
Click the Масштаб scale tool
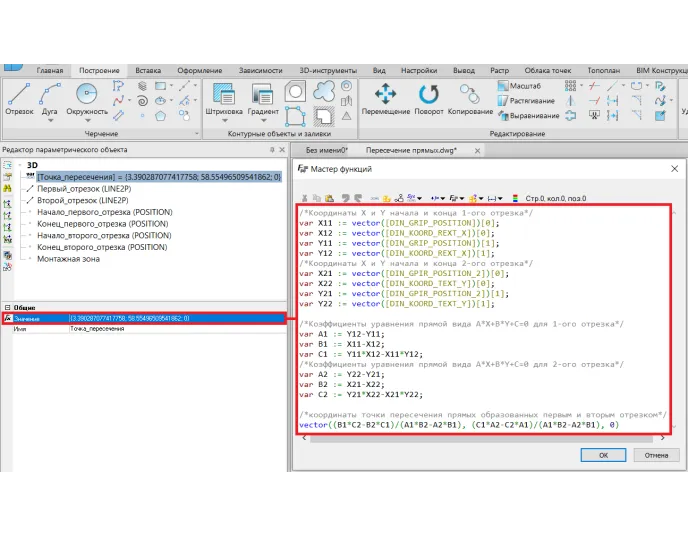[x=519, y=86]
